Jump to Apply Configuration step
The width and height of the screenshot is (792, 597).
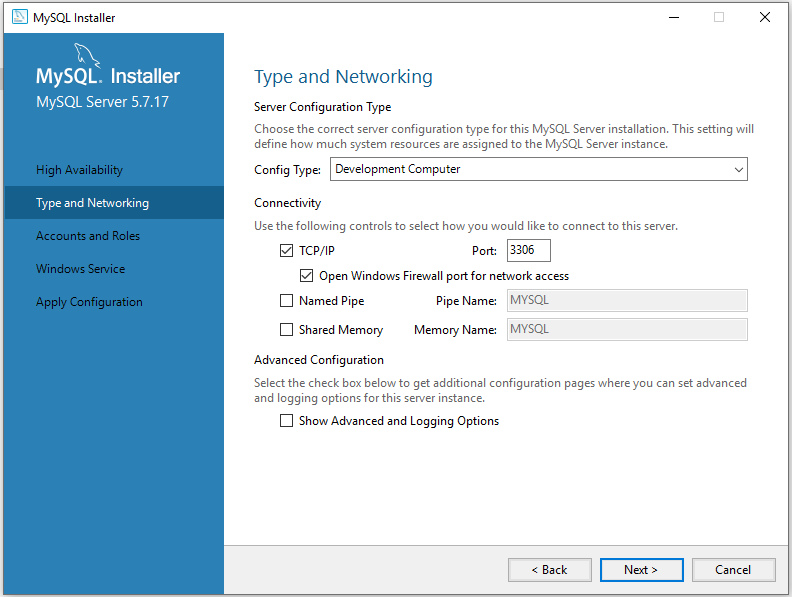pos(89,302)
